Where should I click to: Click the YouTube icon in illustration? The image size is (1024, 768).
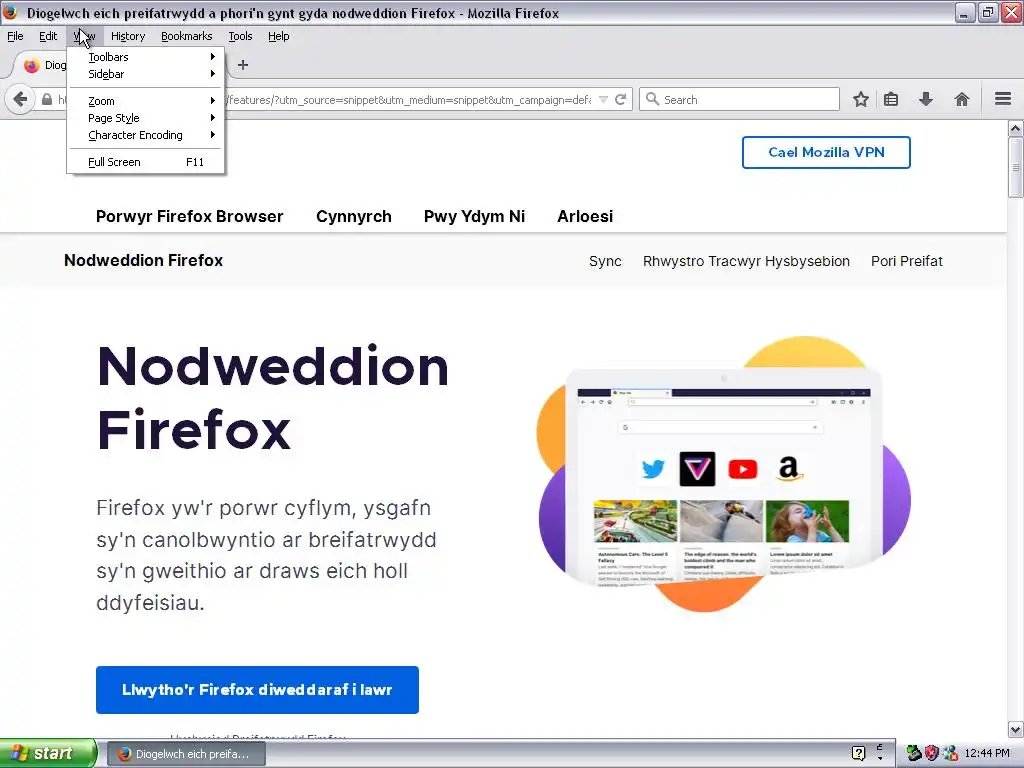click(743, 469)
